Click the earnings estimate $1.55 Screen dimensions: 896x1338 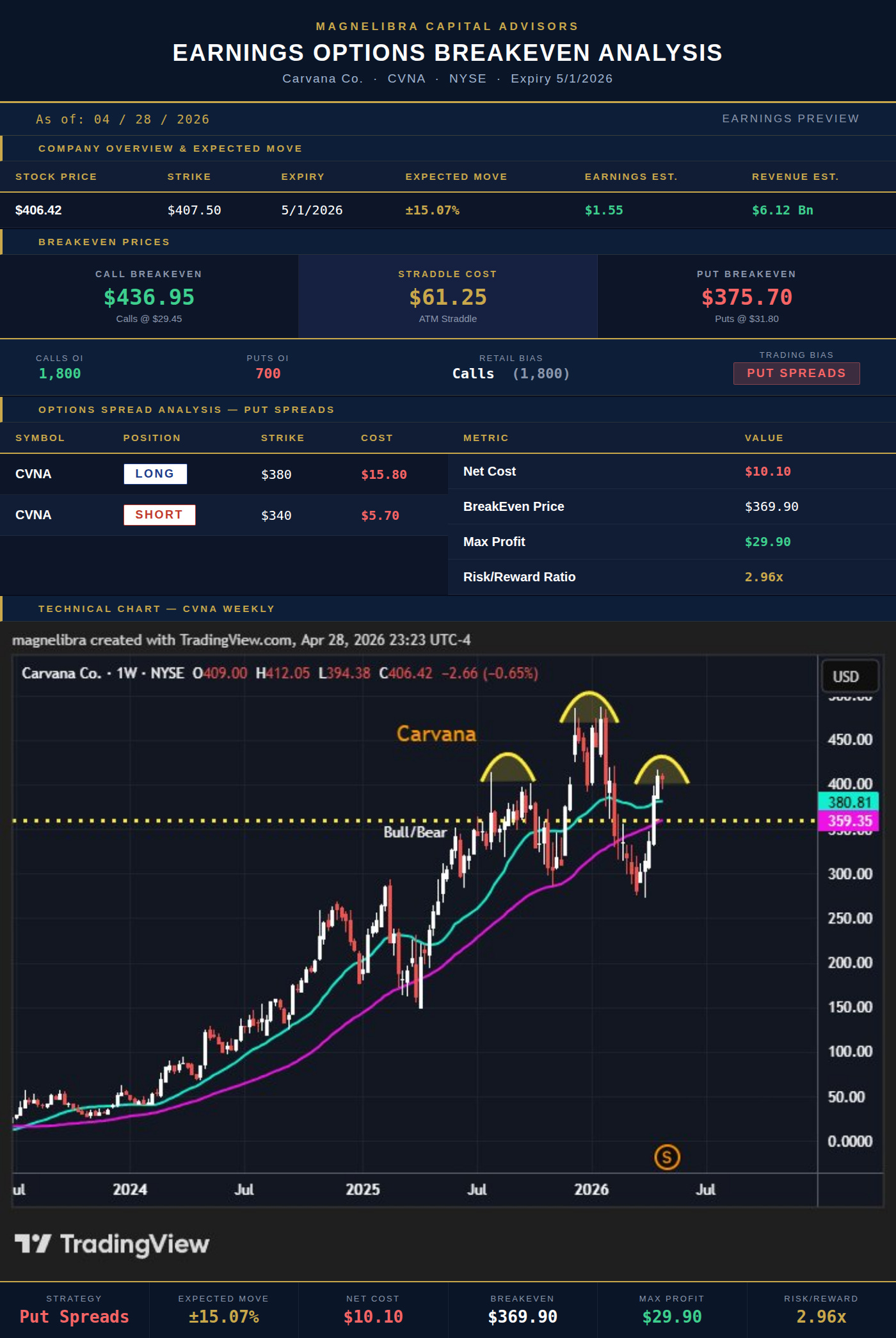pos(604,210)
